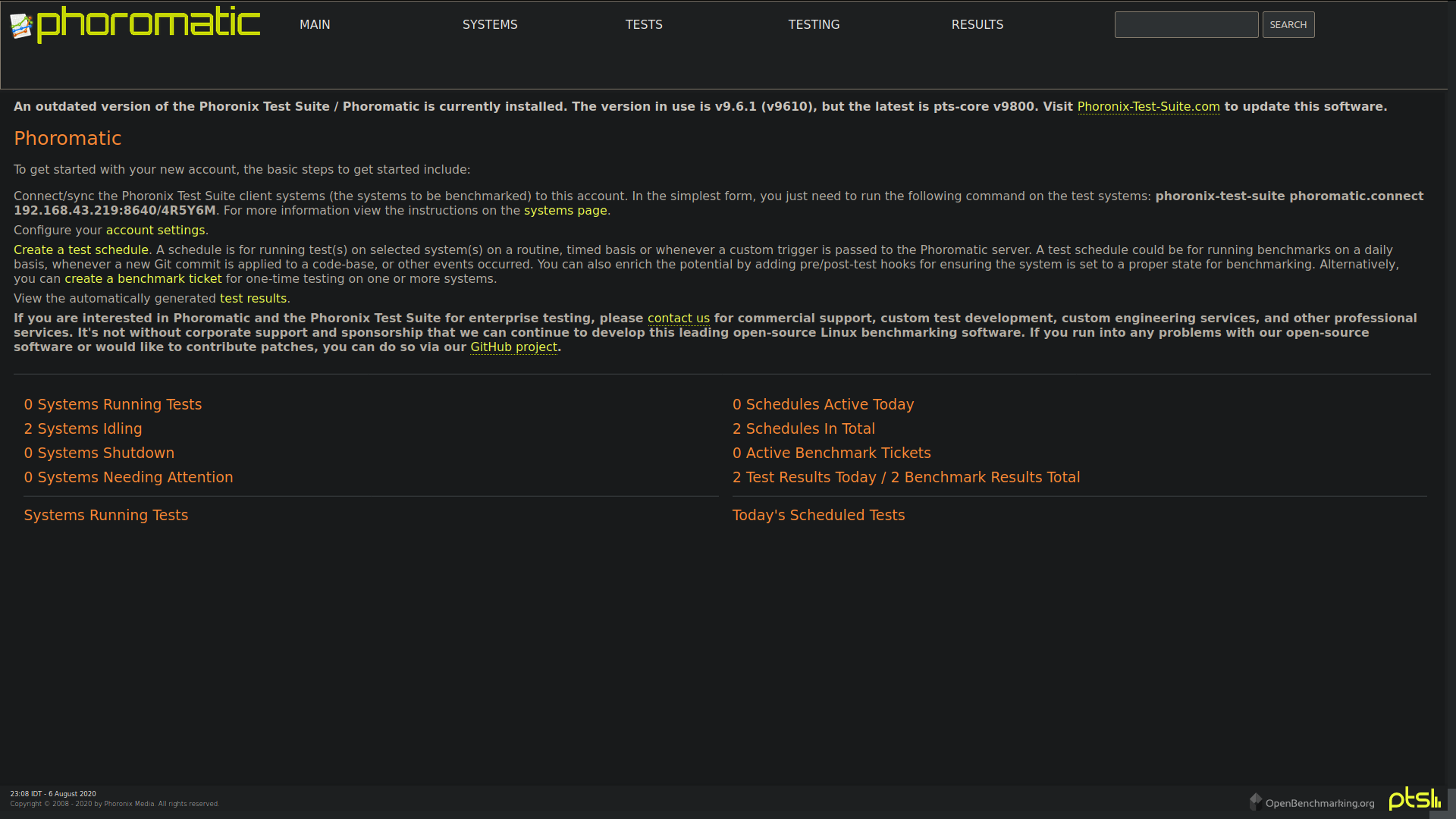View the test results link
This screenshot has height=819, width=1456.
tap(253, 299)
